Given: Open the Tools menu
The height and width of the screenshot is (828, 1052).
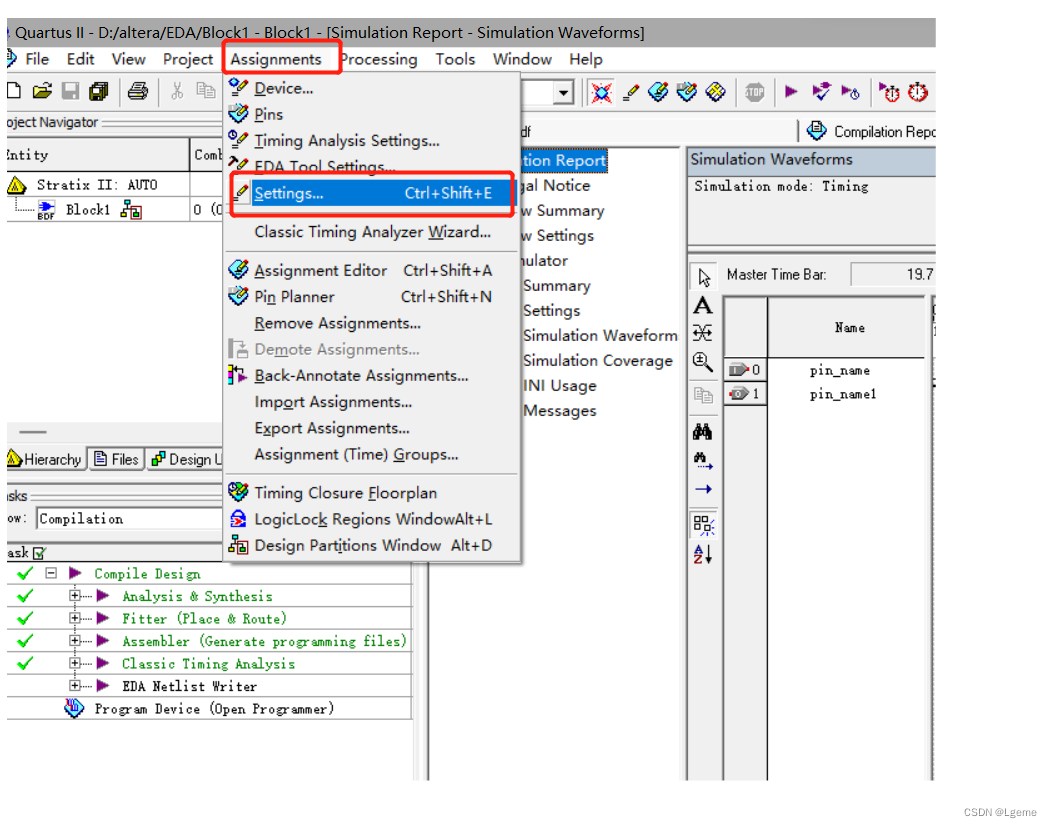Looking at the screenshot, I should (455, 59).
